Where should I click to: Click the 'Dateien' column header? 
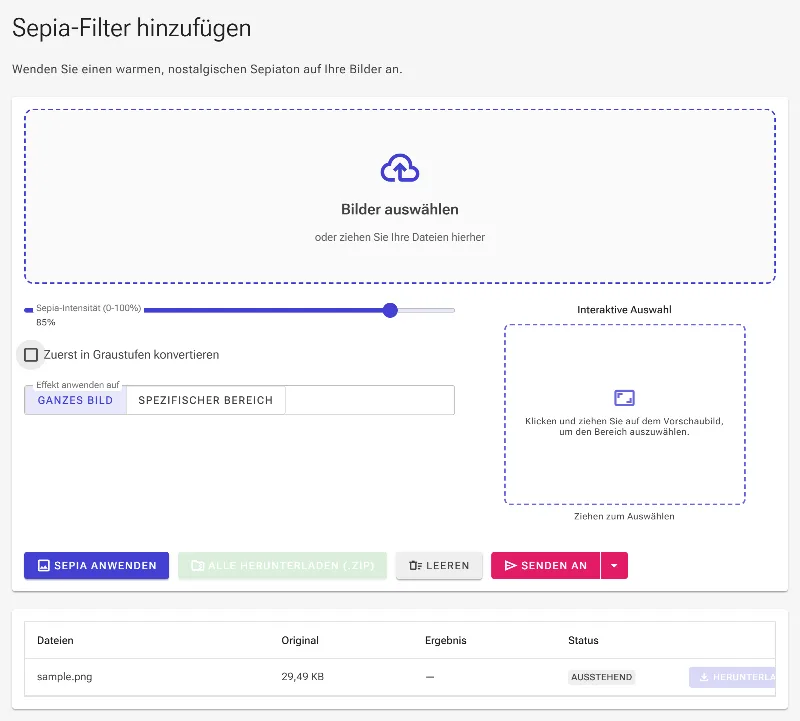(55, 640)
